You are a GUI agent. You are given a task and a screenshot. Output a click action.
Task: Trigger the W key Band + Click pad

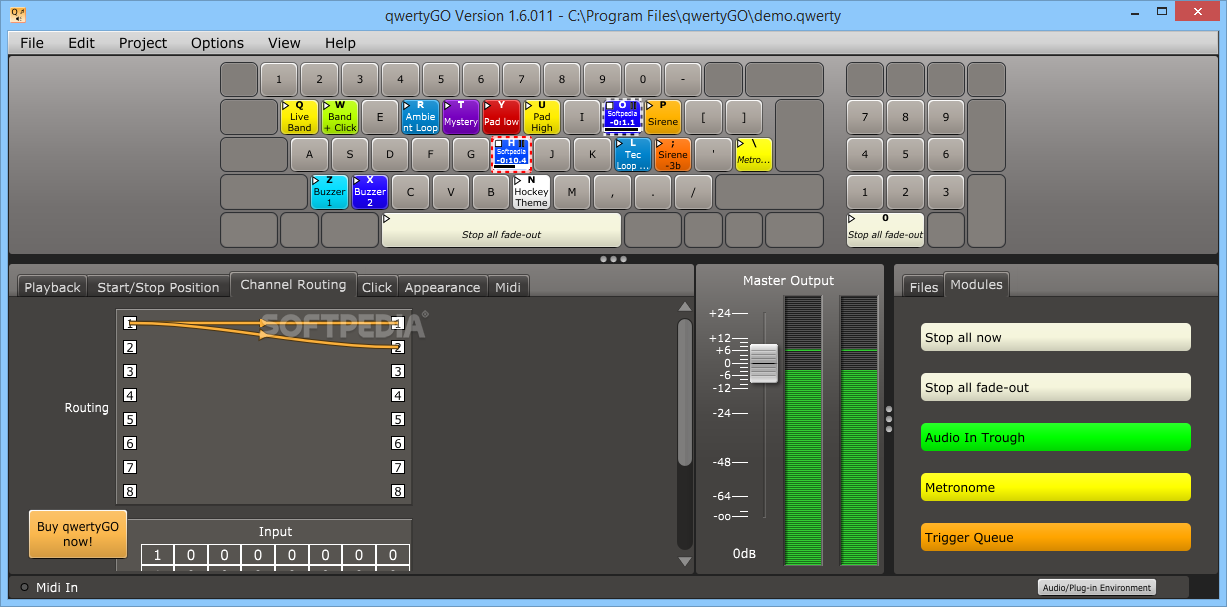pos(340,117)
